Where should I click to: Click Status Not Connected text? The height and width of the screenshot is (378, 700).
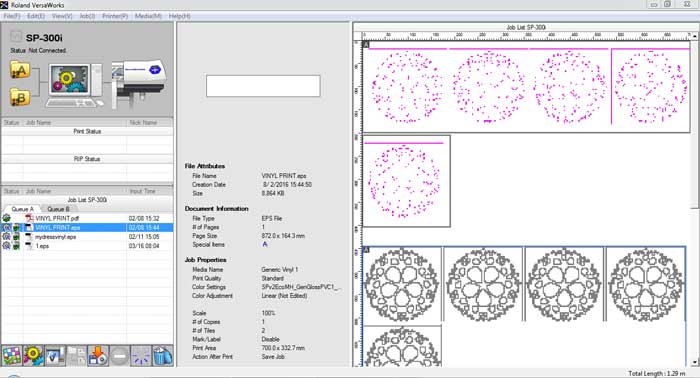(38, 50)
